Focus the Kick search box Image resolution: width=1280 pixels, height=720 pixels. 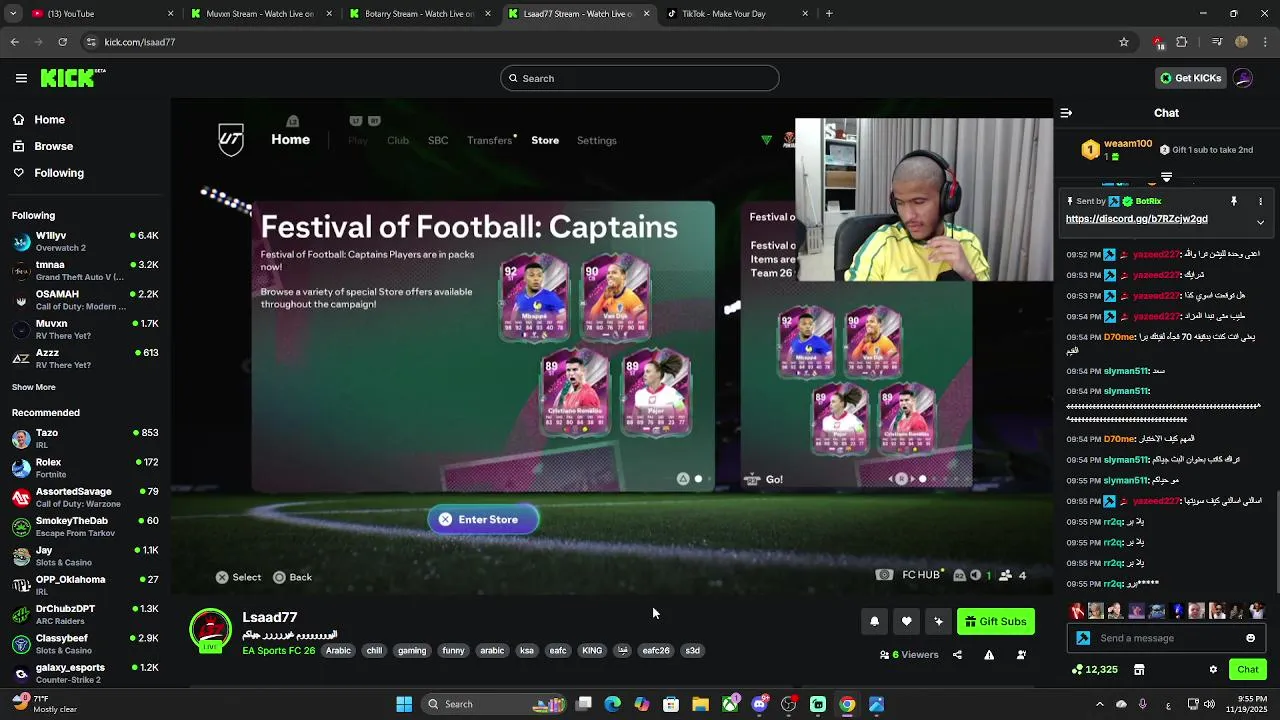pyautogui.click(x=640, y=78)
